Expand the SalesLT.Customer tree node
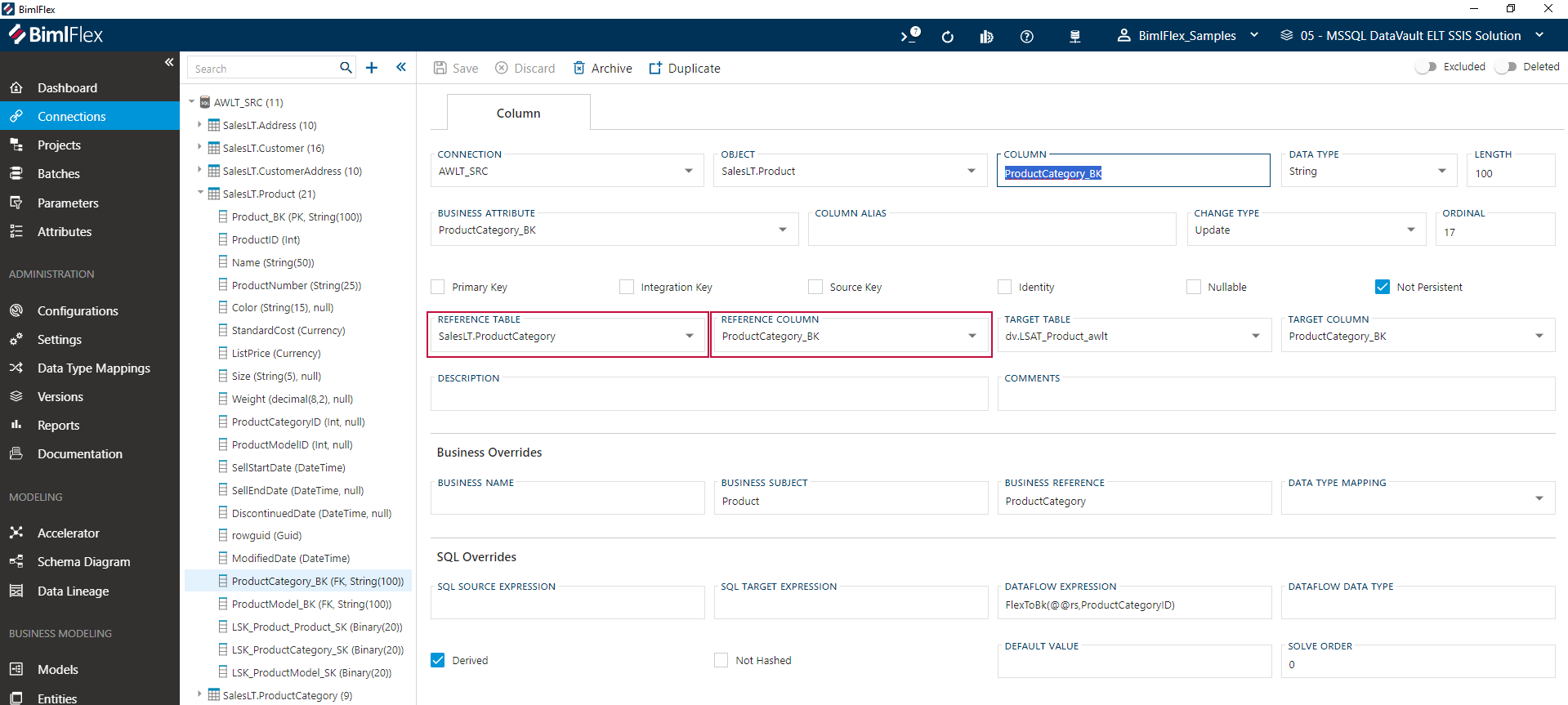 click(x=199, y=148)
